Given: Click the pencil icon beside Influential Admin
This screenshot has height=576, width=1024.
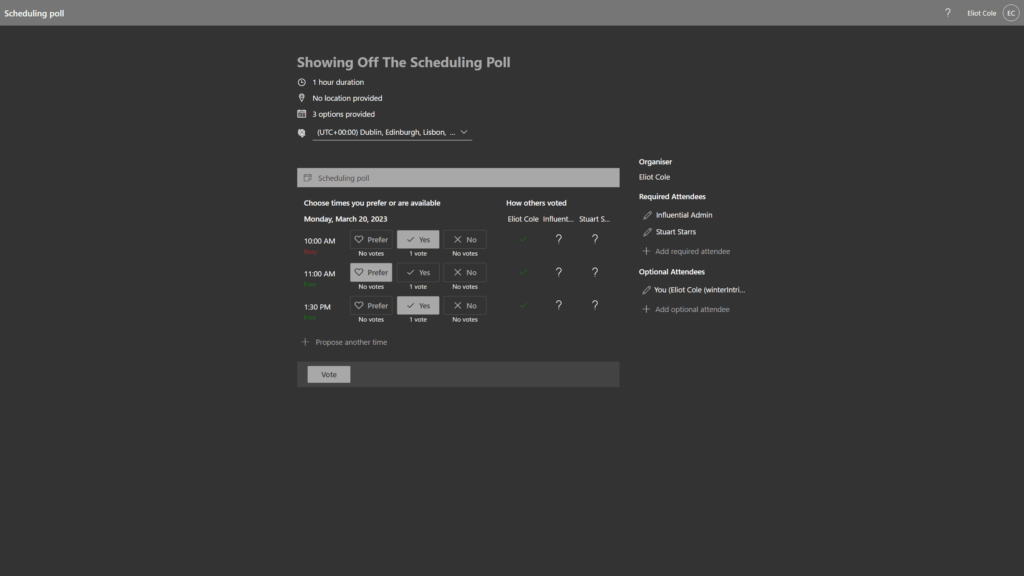Looking at the screenshot, I should click(x=647, y=214).
